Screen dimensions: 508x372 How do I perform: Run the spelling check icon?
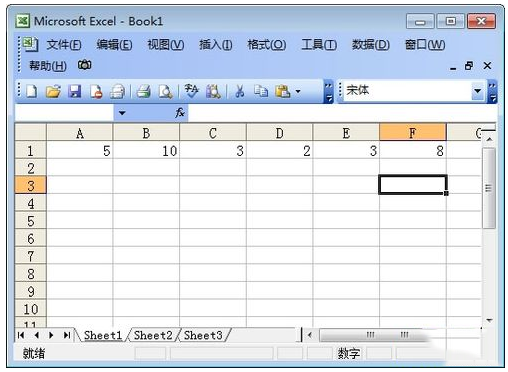192,91
